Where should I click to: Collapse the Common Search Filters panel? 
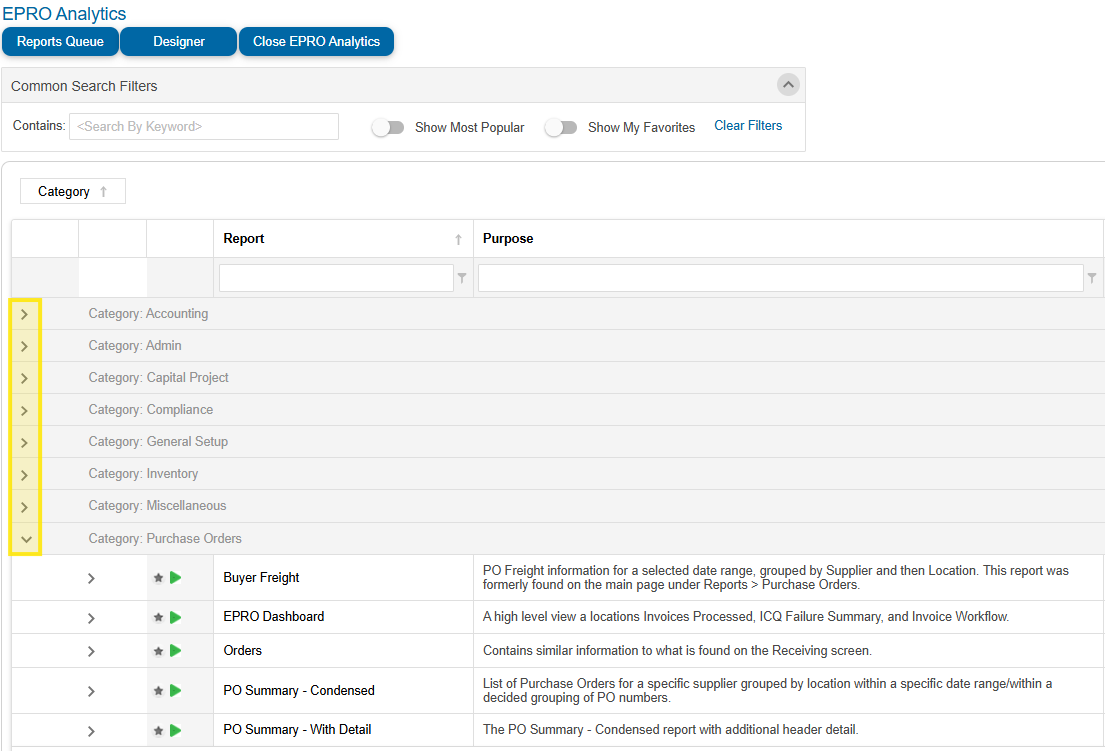pos(788,85)
